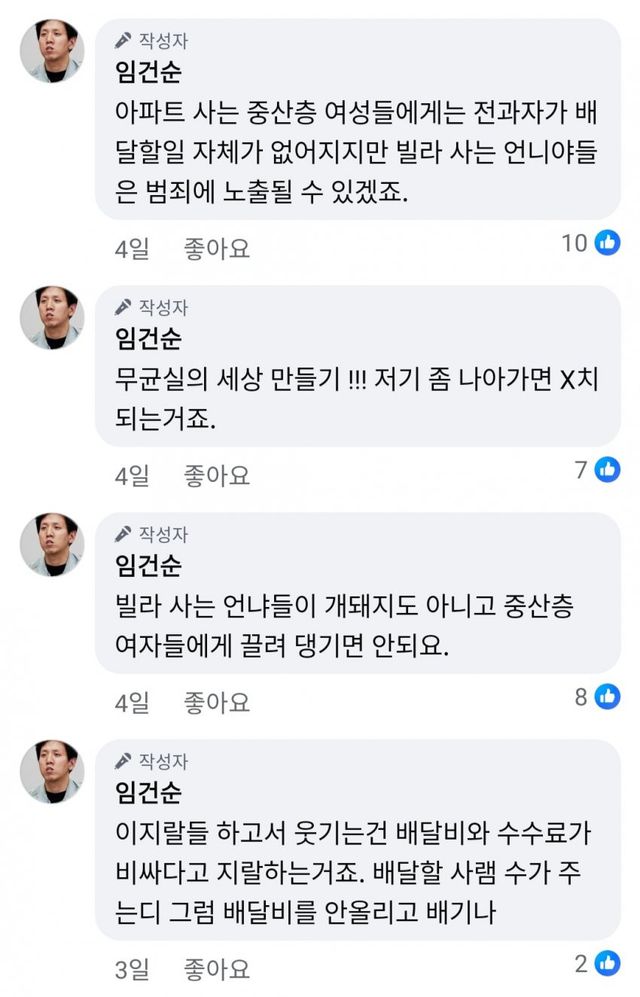Open the third comment's profile picture
Image resolution: width=640 pixels, height=997 pixels.
click(x=52, y=544)
